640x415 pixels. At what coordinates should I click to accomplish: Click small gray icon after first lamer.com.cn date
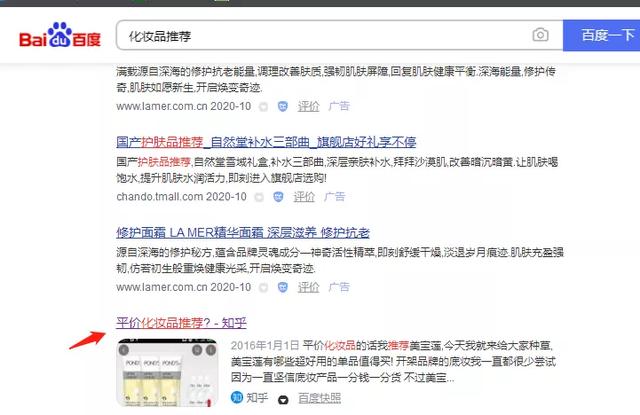pos(264,107)
